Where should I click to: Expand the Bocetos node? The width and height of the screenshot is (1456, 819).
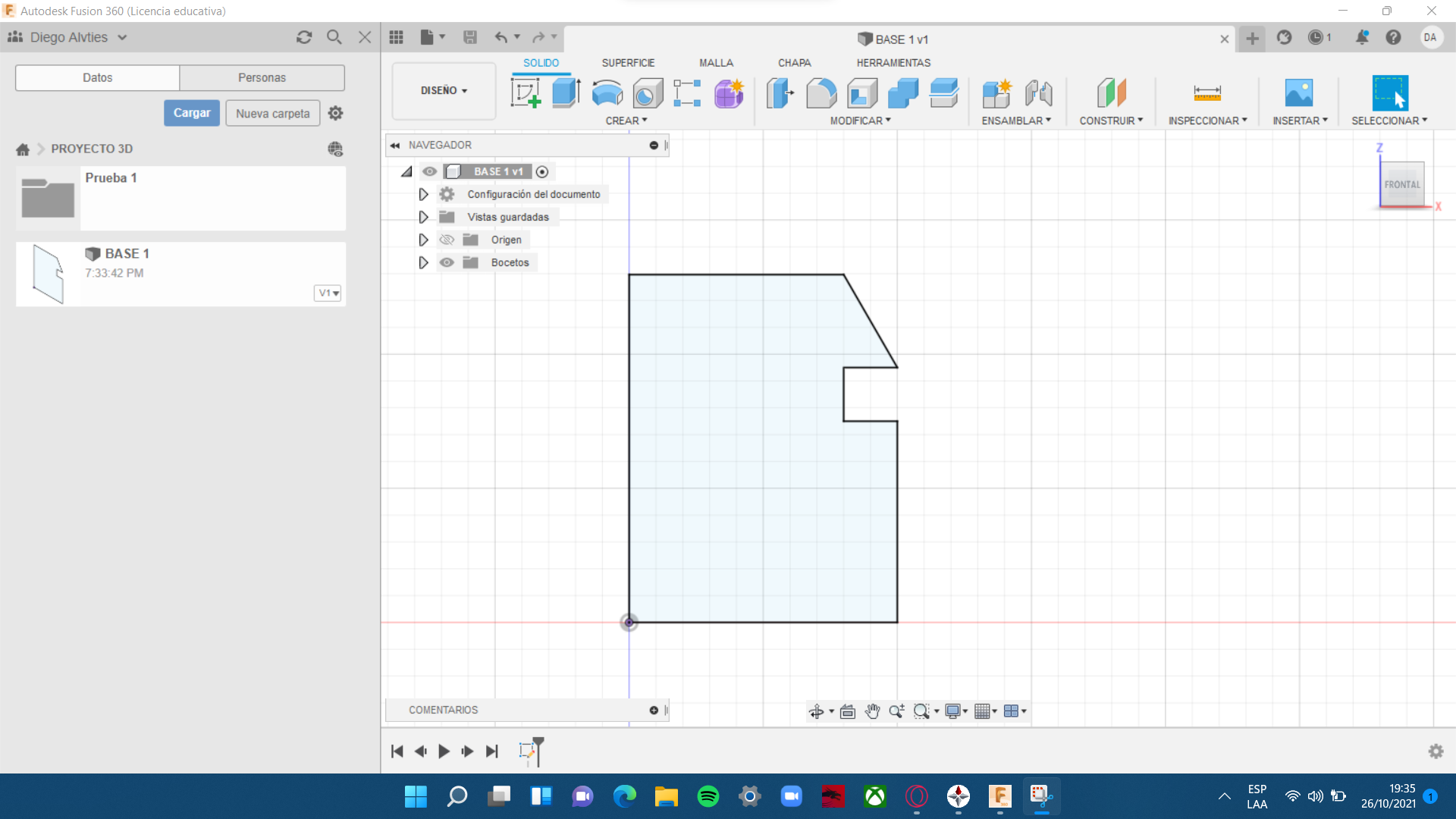[423, 262]
